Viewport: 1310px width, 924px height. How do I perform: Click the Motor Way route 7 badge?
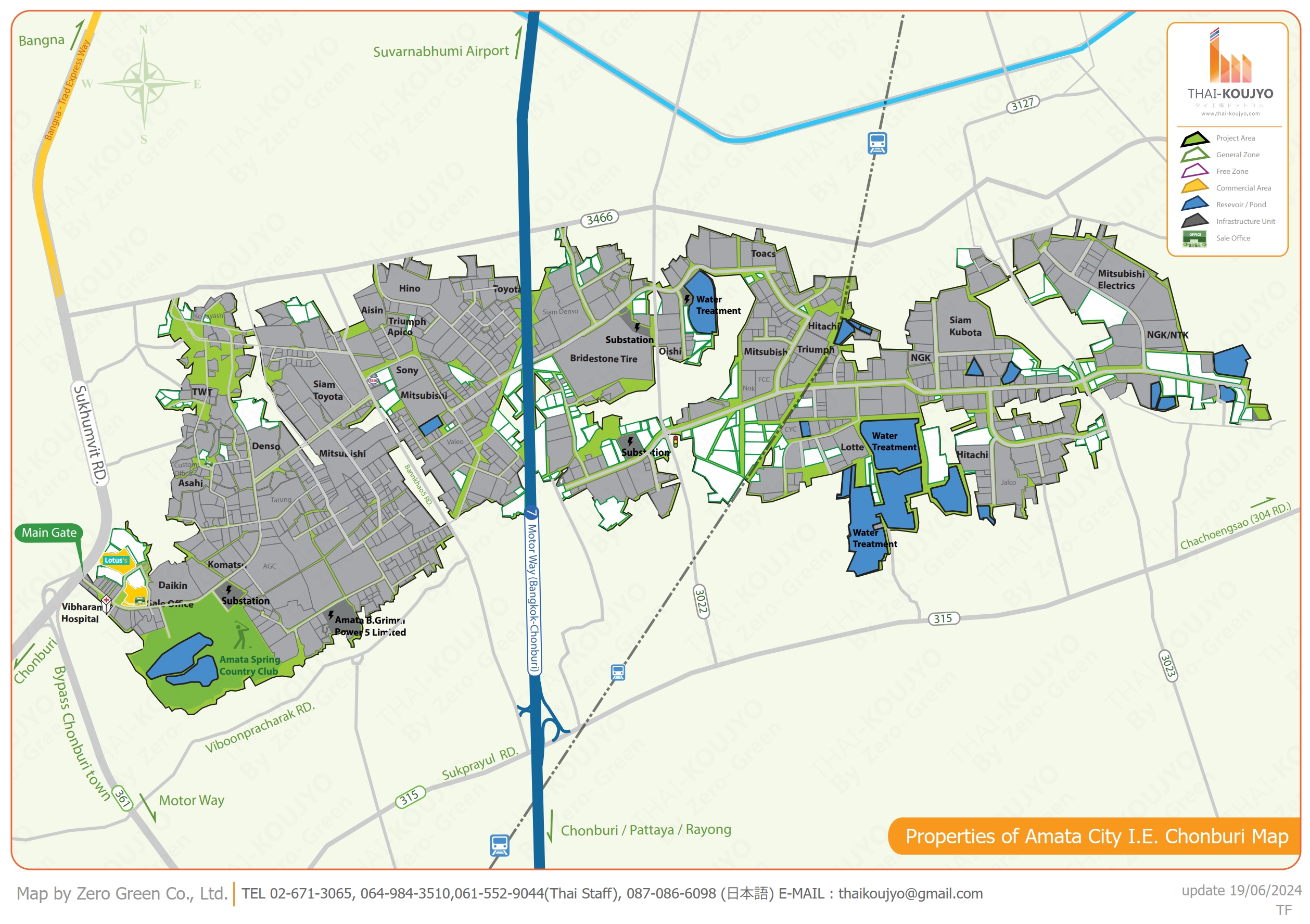[x=531, y=512]
